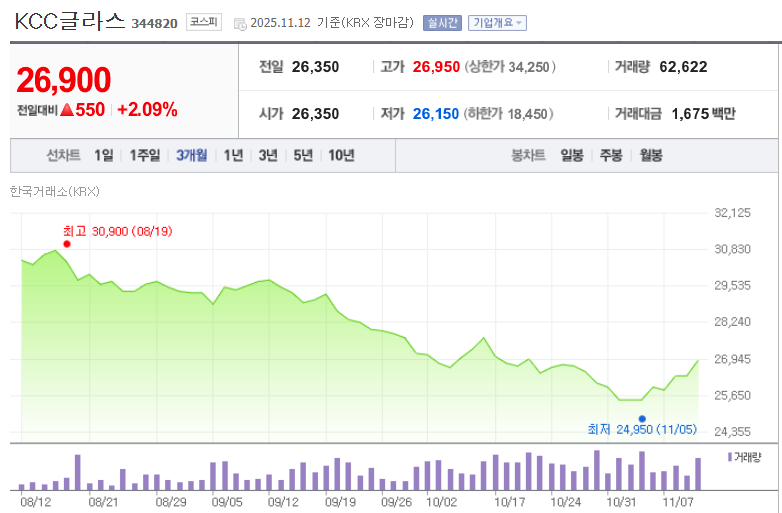Select the 1주일 line chart tab
Screen dimensions: 782x513
coord(145,156)
